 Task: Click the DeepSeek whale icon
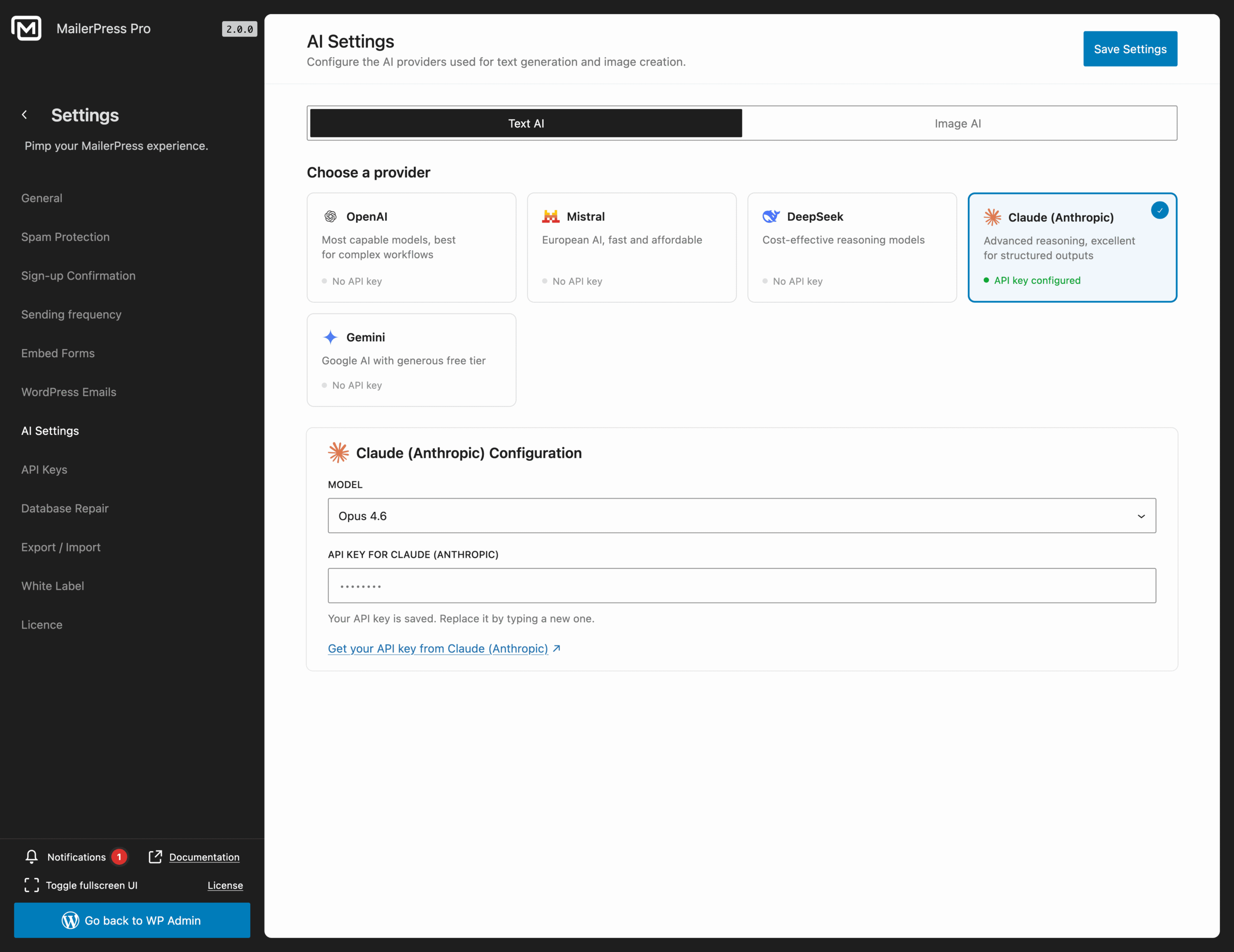point(771,216)
